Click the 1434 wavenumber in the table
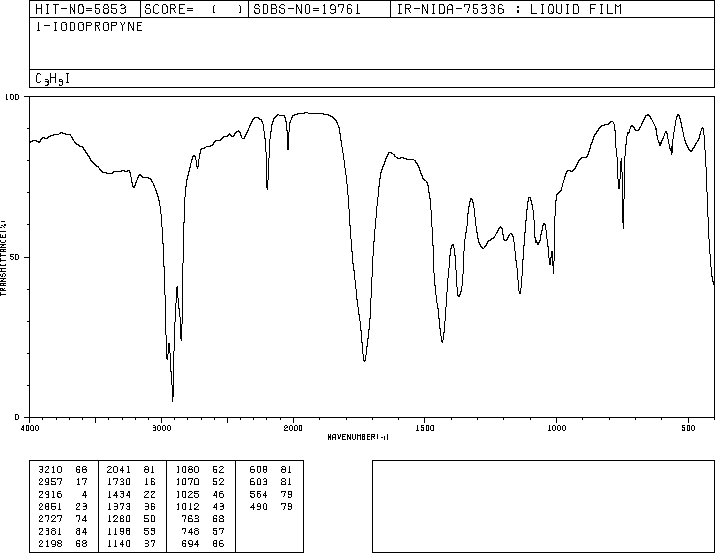This screenshot has width=715, height=553. tap(119, 494)
